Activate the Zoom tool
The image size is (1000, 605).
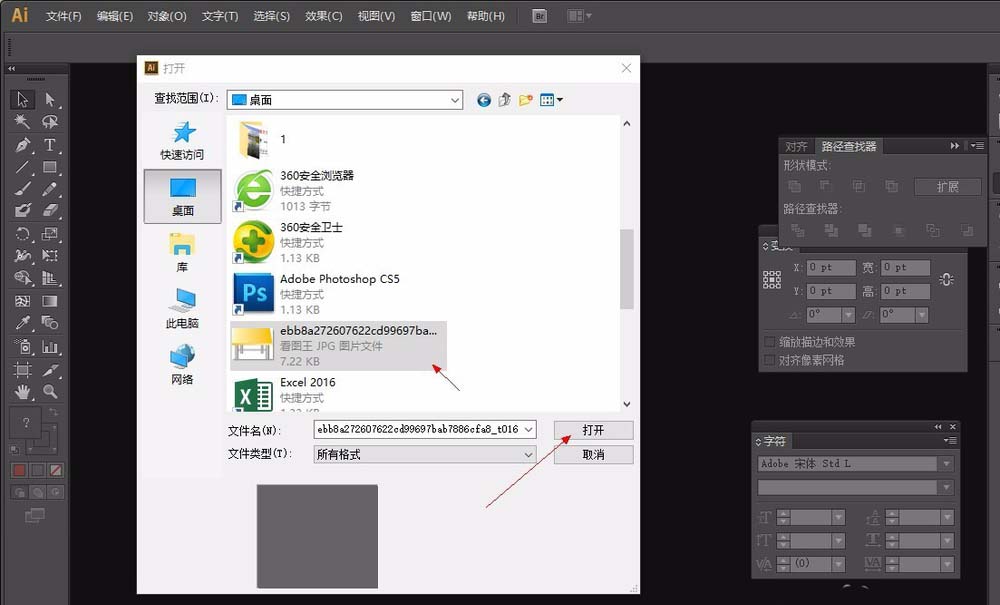[x=50, y=391]
